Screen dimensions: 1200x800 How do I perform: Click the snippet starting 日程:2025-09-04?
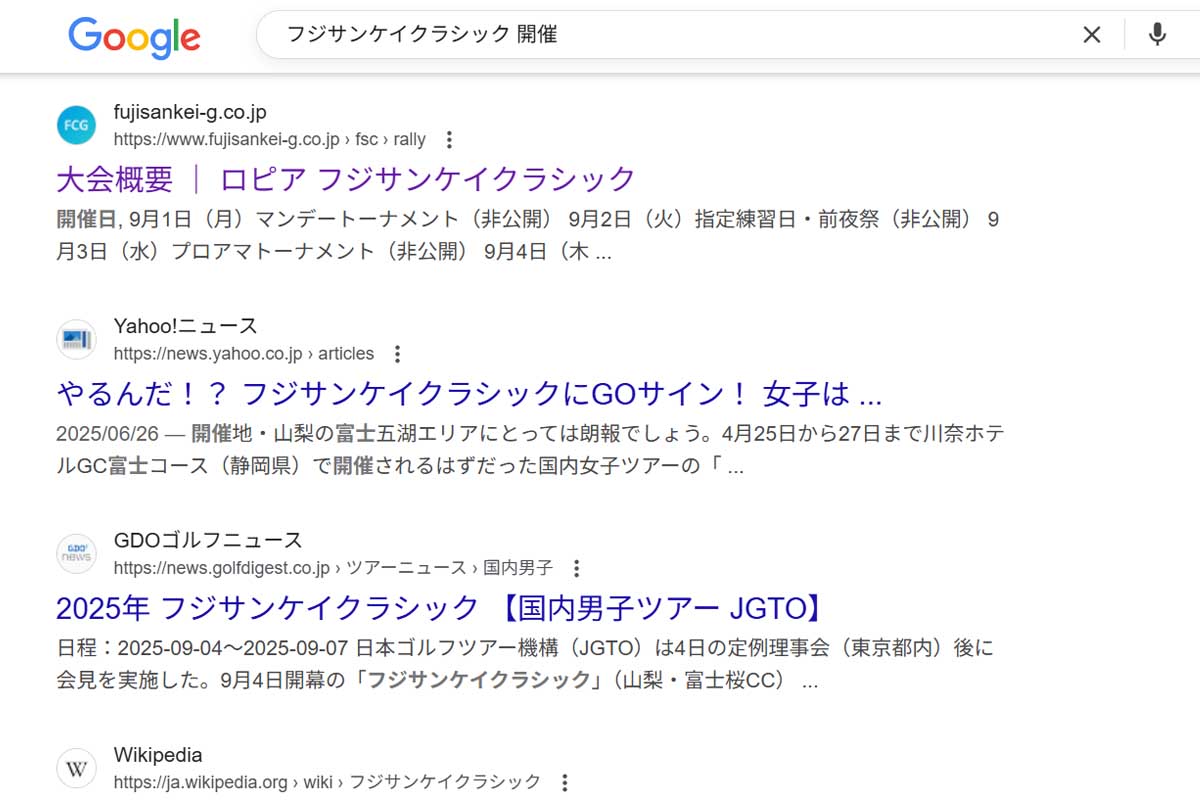click(525, 665)
